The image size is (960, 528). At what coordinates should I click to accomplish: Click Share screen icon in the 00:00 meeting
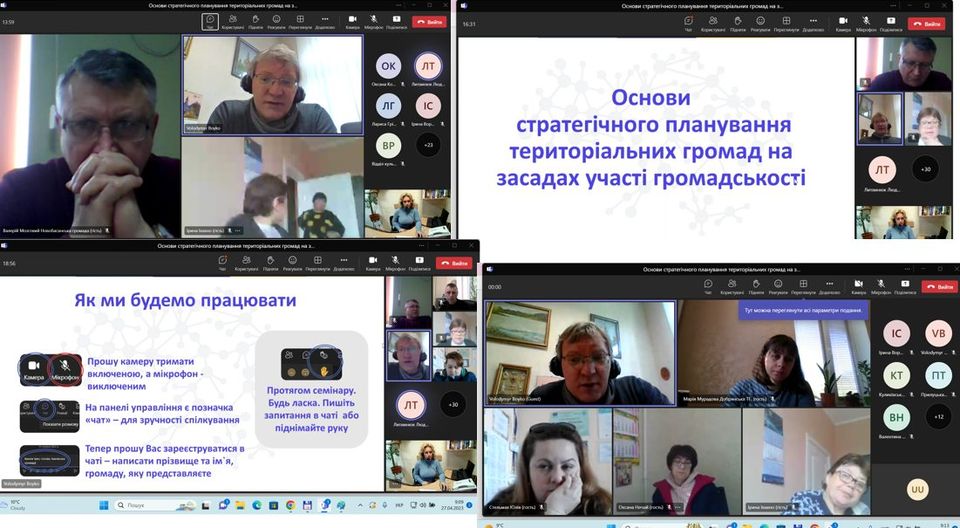point(905,286)
